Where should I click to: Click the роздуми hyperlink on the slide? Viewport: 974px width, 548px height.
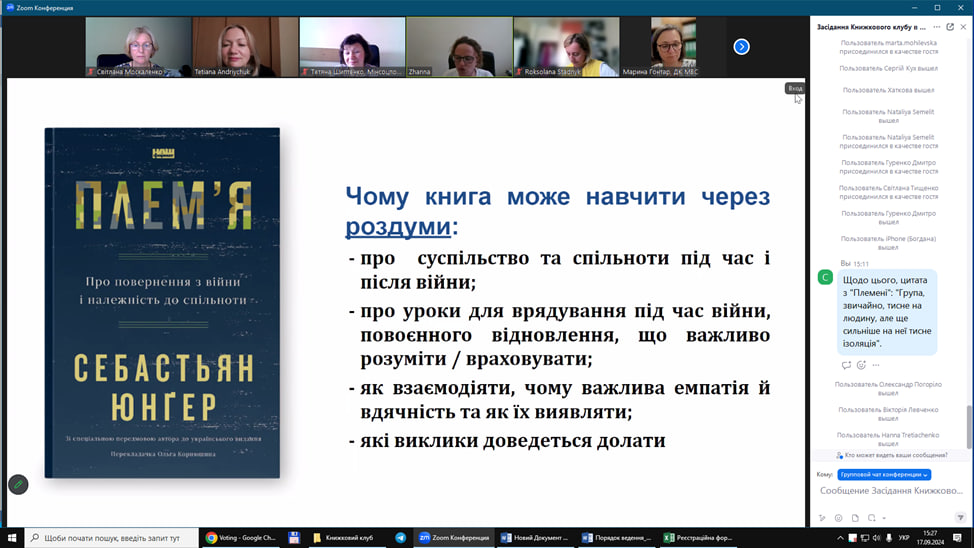click(x=398, y=226)
